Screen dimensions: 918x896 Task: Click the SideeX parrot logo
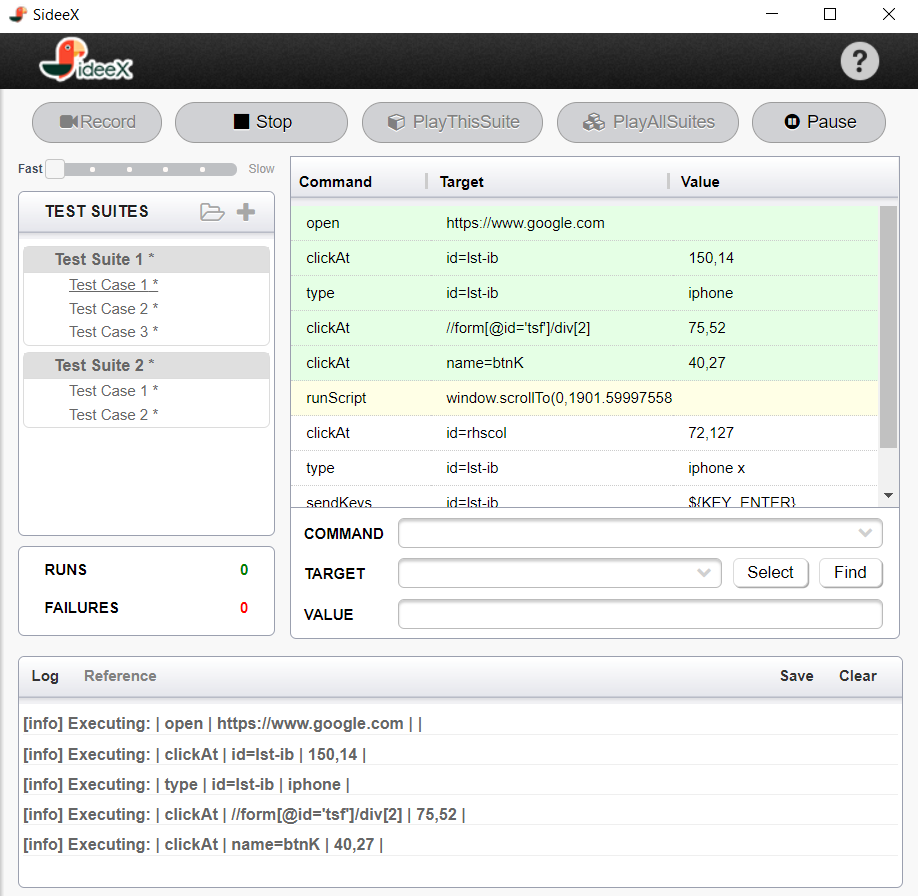(x=86, y=60)
